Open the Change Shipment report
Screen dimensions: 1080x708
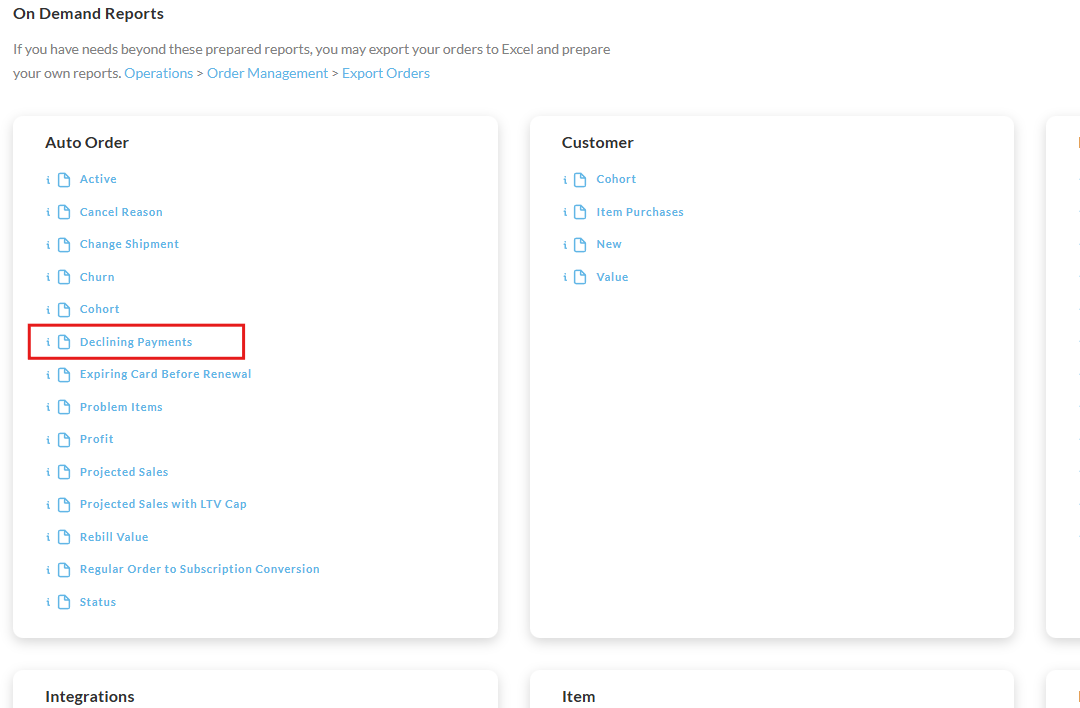click(x=129, y=244)
